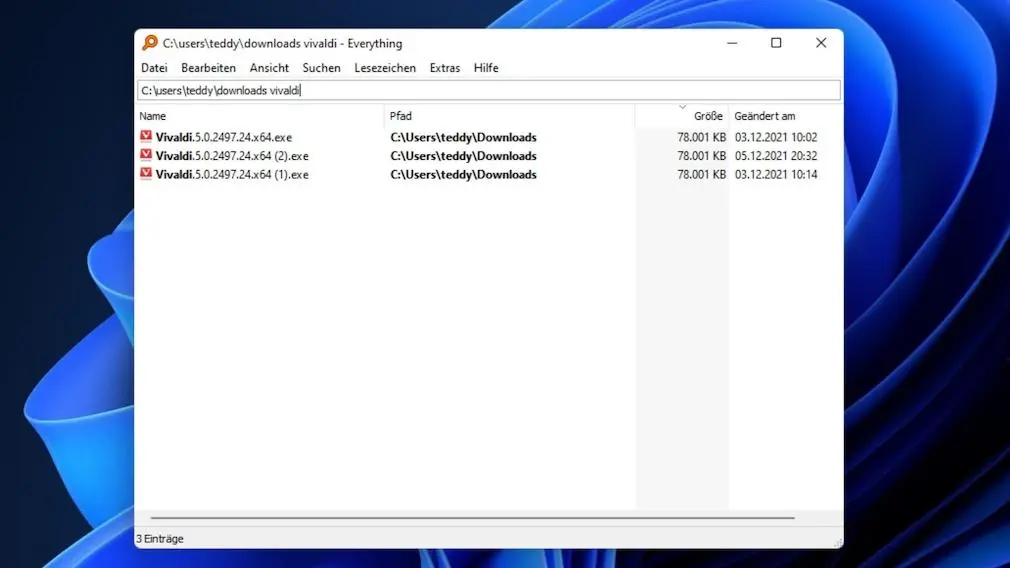Select file Vivaldi.5.0.2497.24.x64 (2).exe
Image resolution: width=1010 pixels, height=568 pixels.
[232, 156]
